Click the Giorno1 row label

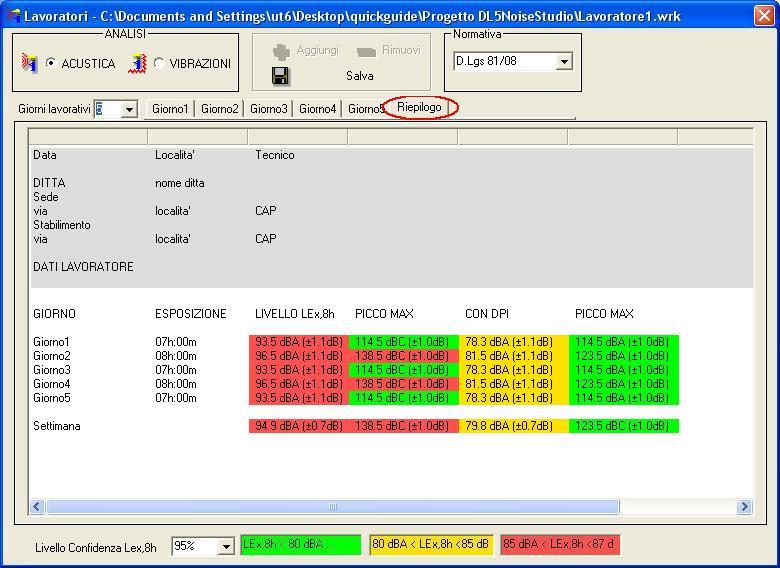point(51,342)
